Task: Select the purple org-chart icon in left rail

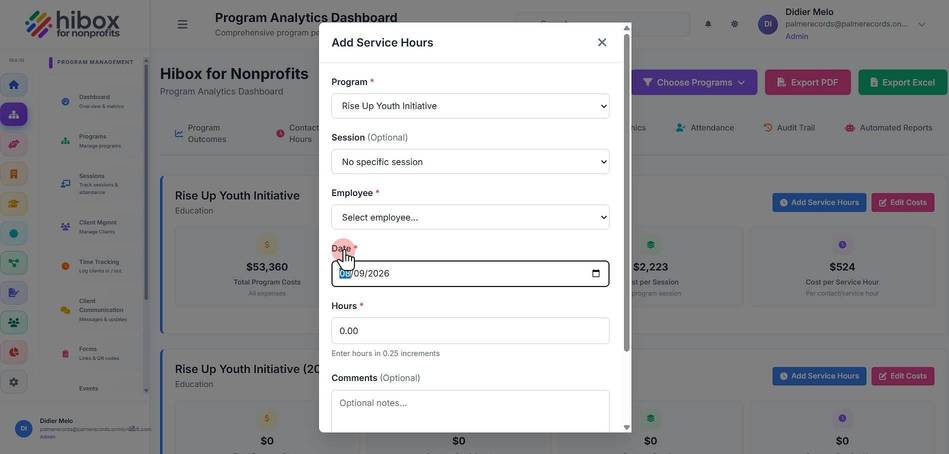Action: [x=13, y=114]
